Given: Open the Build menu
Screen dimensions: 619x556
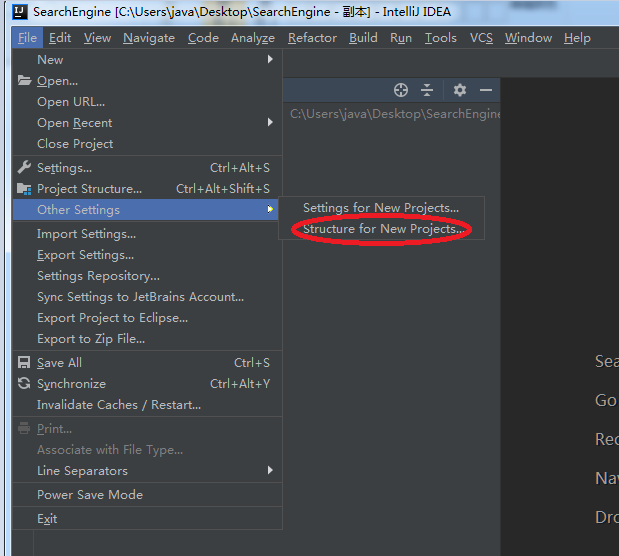Looking at the screenshot, I should tap(363, 38).
